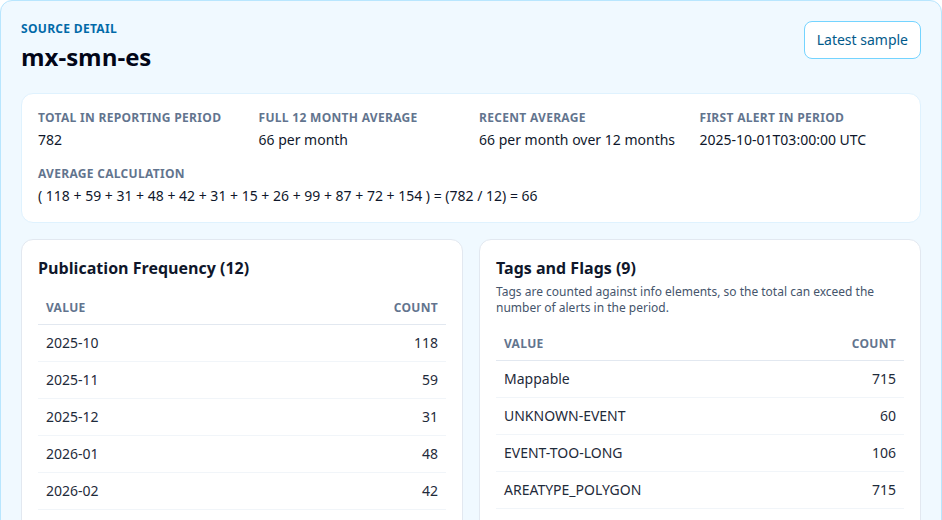This screenshot has width=942, height=520.
Task: Select count 31 for 2025-12
Action: [430, 417]
